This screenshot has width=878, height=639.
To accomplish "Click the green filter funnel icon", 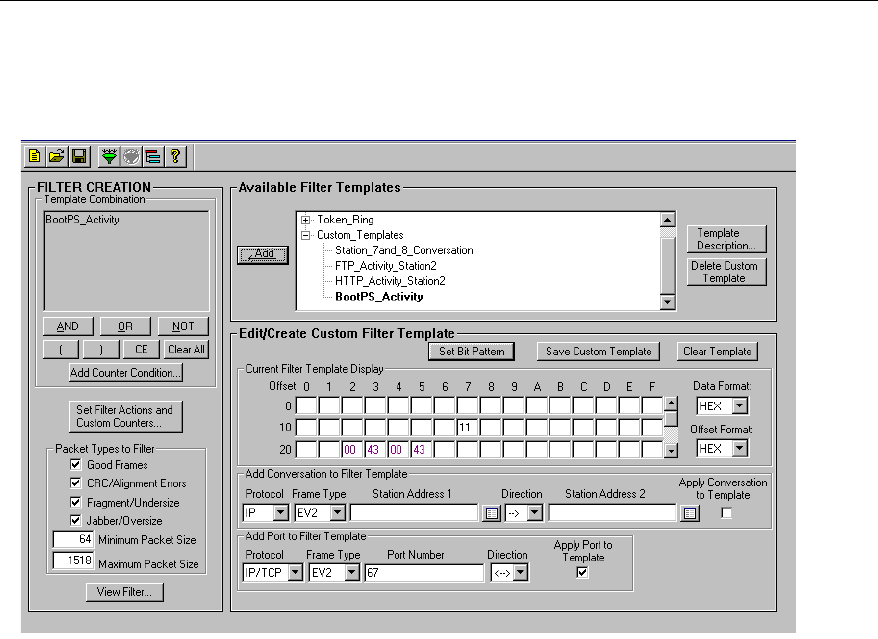I will coord(109,156).
